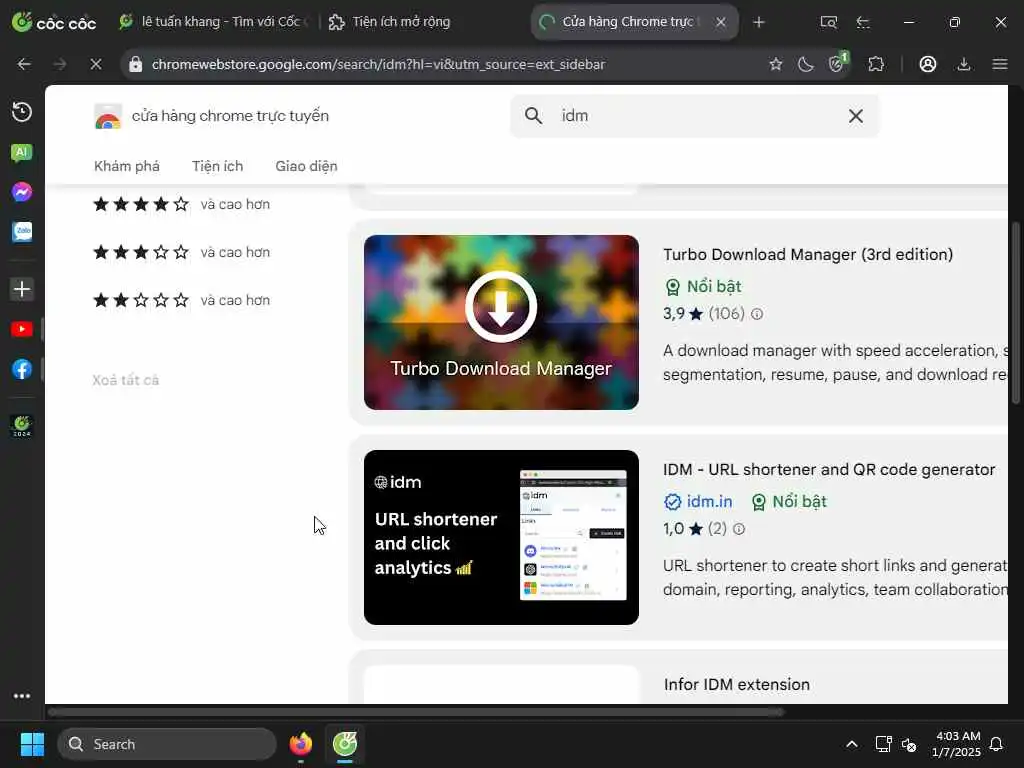Image resolution: width=1024 pixels, height=768 pixels.
Task: Open the Windows Start menu
Action: tap(32, 744)
